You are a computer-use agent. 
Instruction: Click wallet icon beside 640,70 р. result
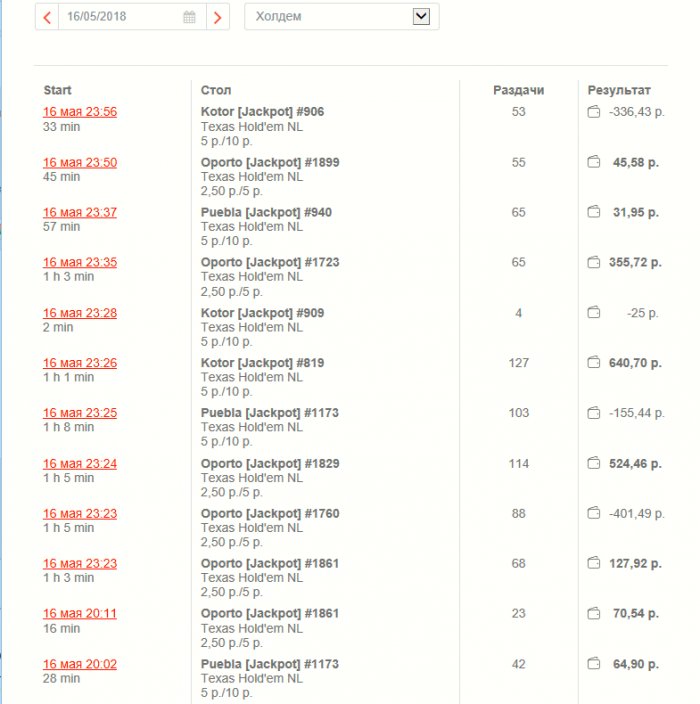point(594,362)
